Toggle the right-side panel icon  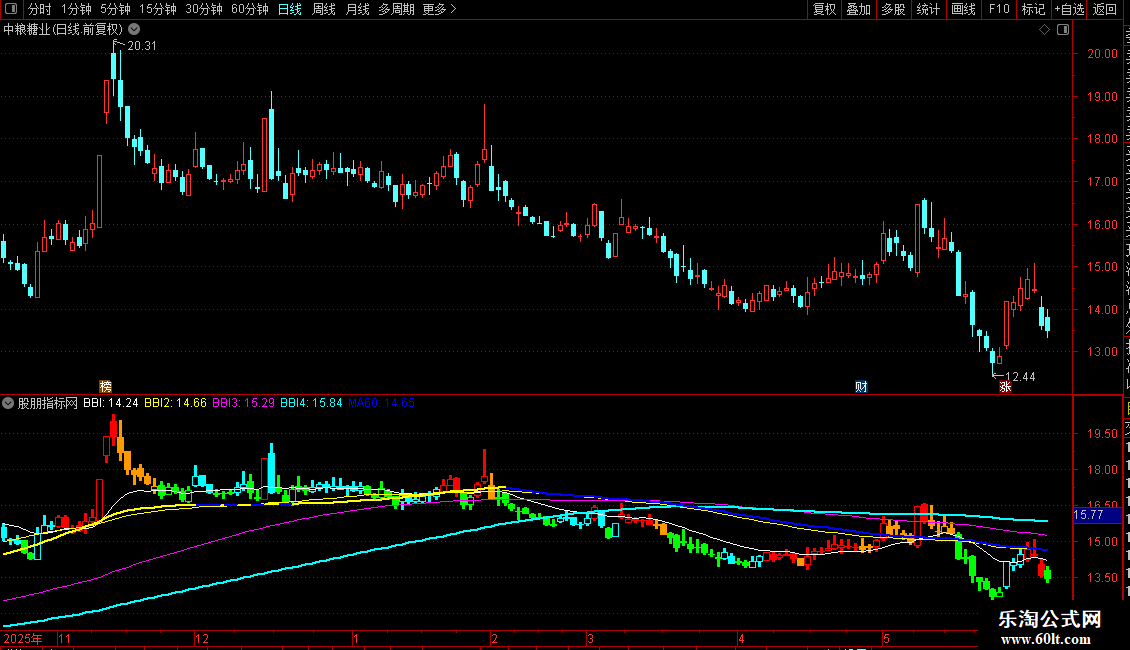pos(1063,30)
